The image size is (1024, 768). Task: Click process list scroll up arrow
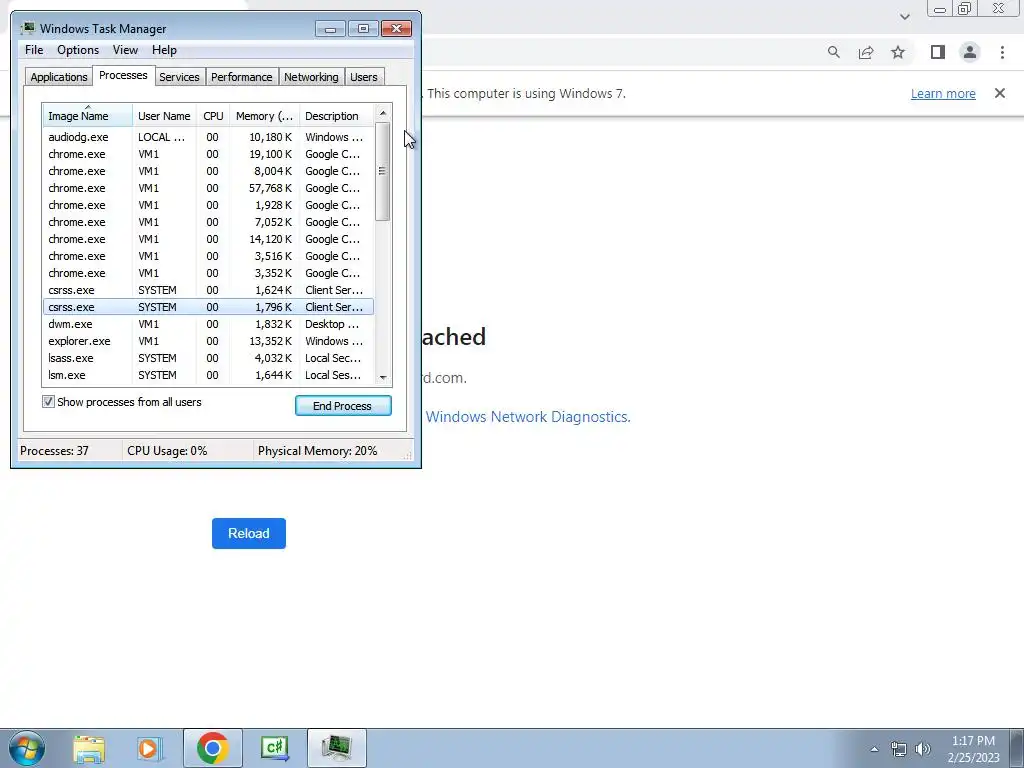(x=383, y=113)
